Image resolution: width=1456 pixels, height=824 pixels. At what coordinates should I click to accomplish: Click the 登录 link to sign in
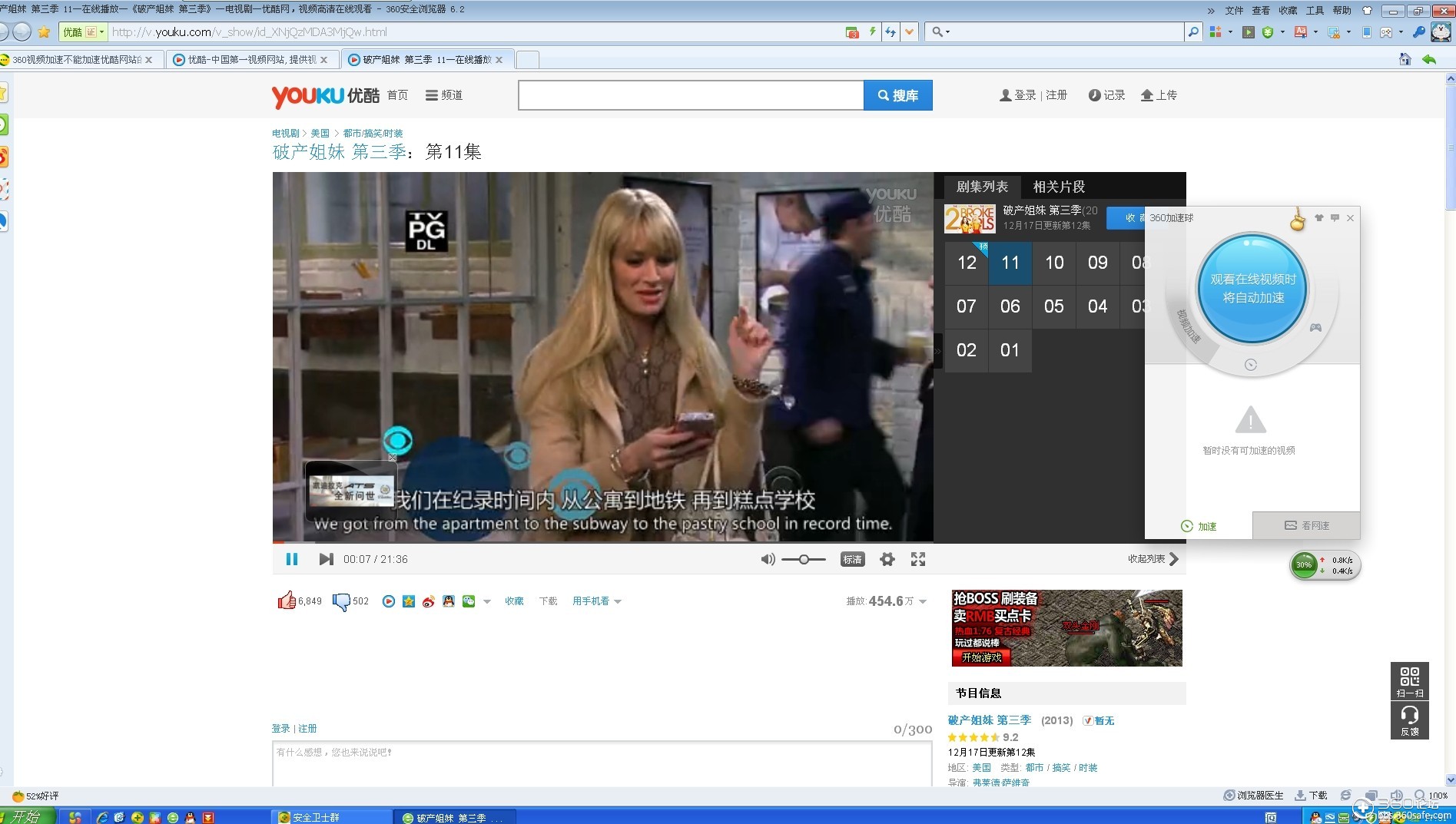tap(1025, 94)
